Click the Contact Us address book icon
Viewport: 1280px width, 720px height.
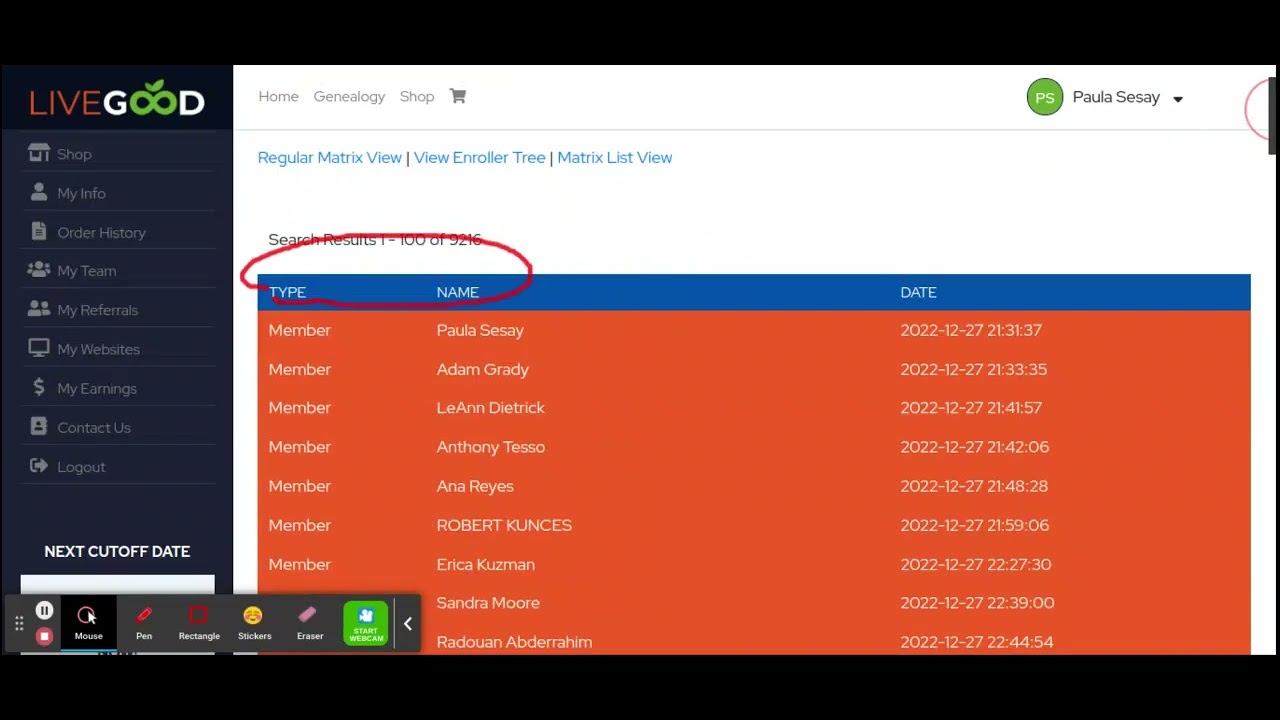click(x=39, y=426)
